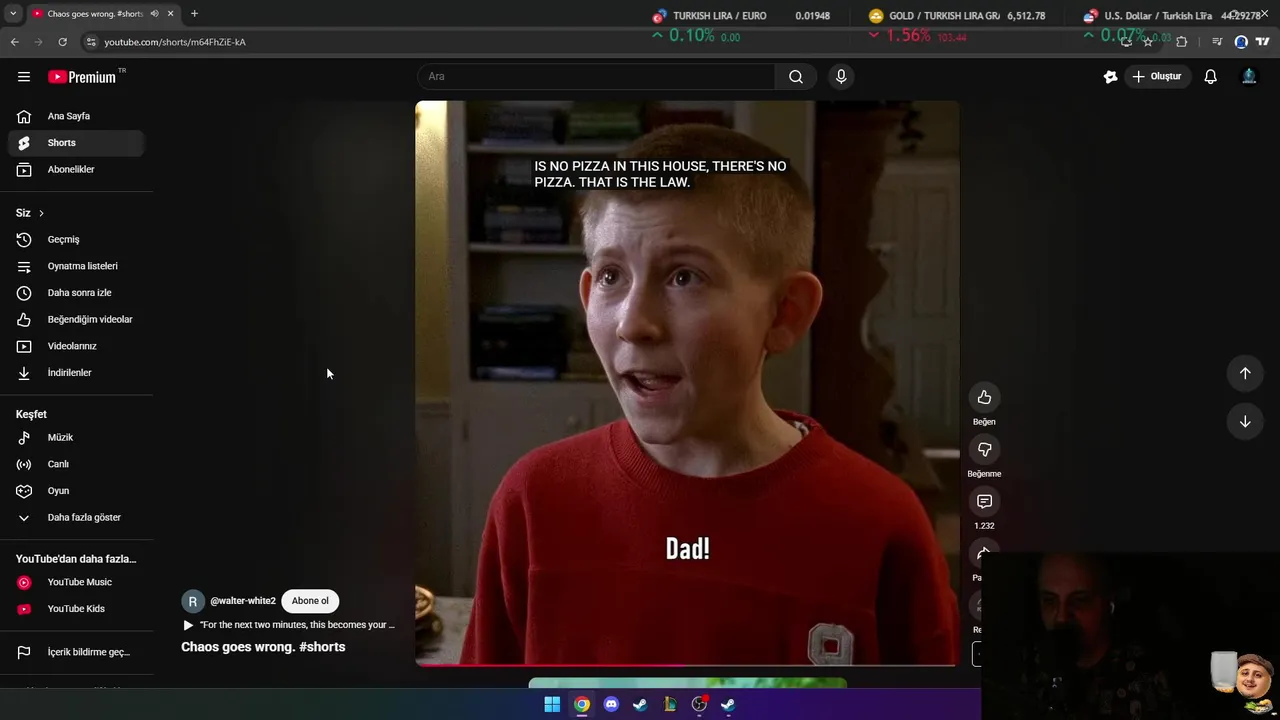Open a new browser tab
The image size is (1280, 720).
coord(194,14)
